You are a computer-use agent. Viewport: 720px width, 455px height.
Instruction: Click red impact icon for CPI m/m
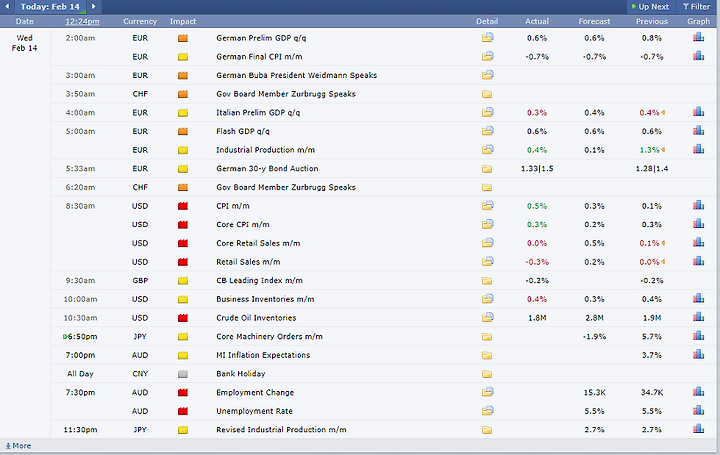coord(183,206)
